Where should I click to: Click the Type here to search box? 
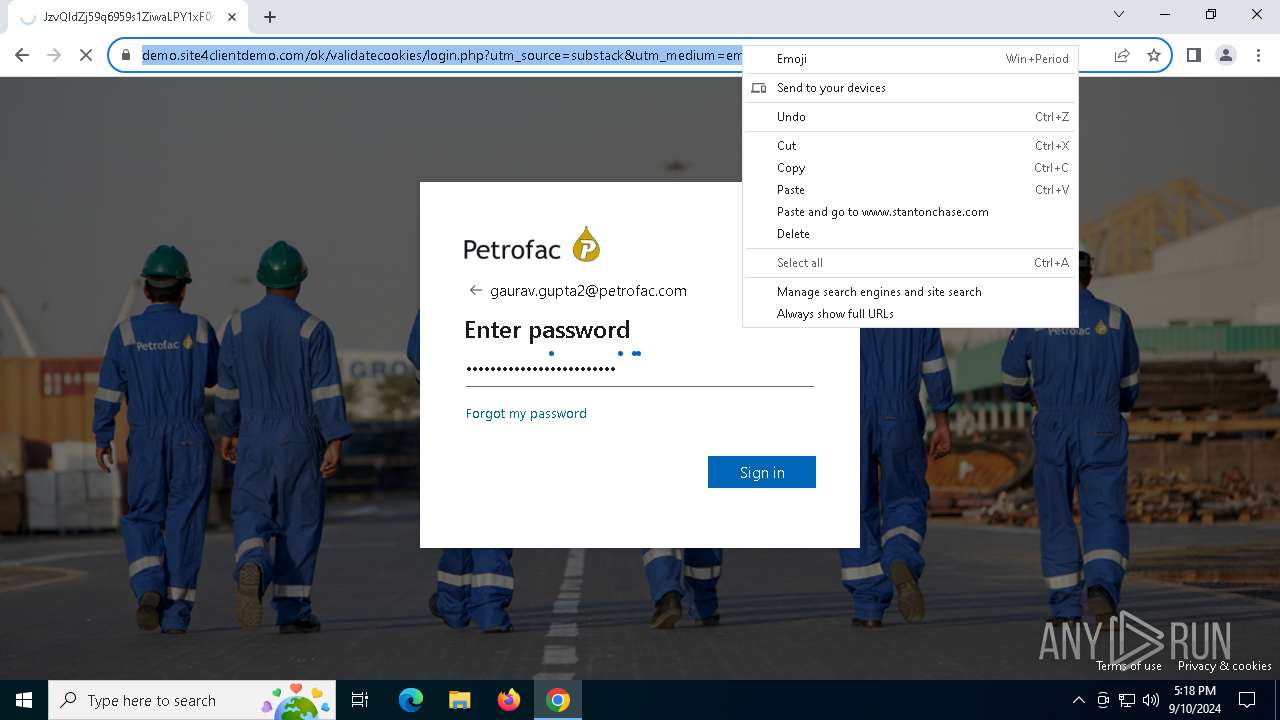coord(192,700)
